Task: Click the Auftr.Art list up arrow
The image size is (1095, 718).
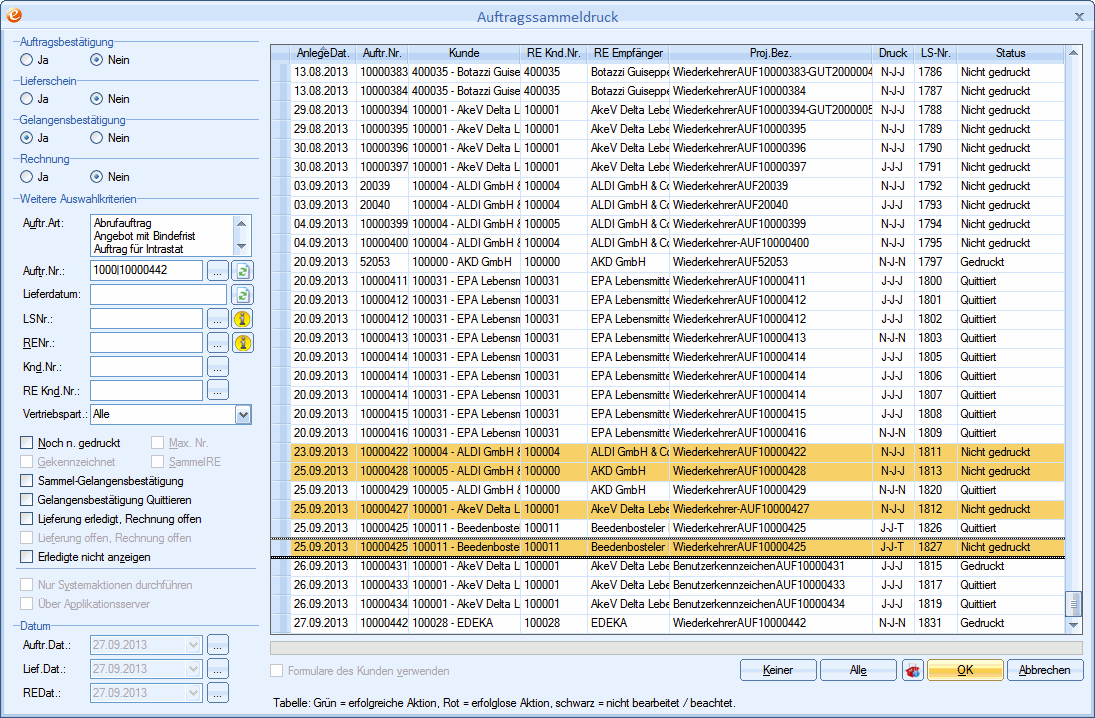Action: coord(242,224)
